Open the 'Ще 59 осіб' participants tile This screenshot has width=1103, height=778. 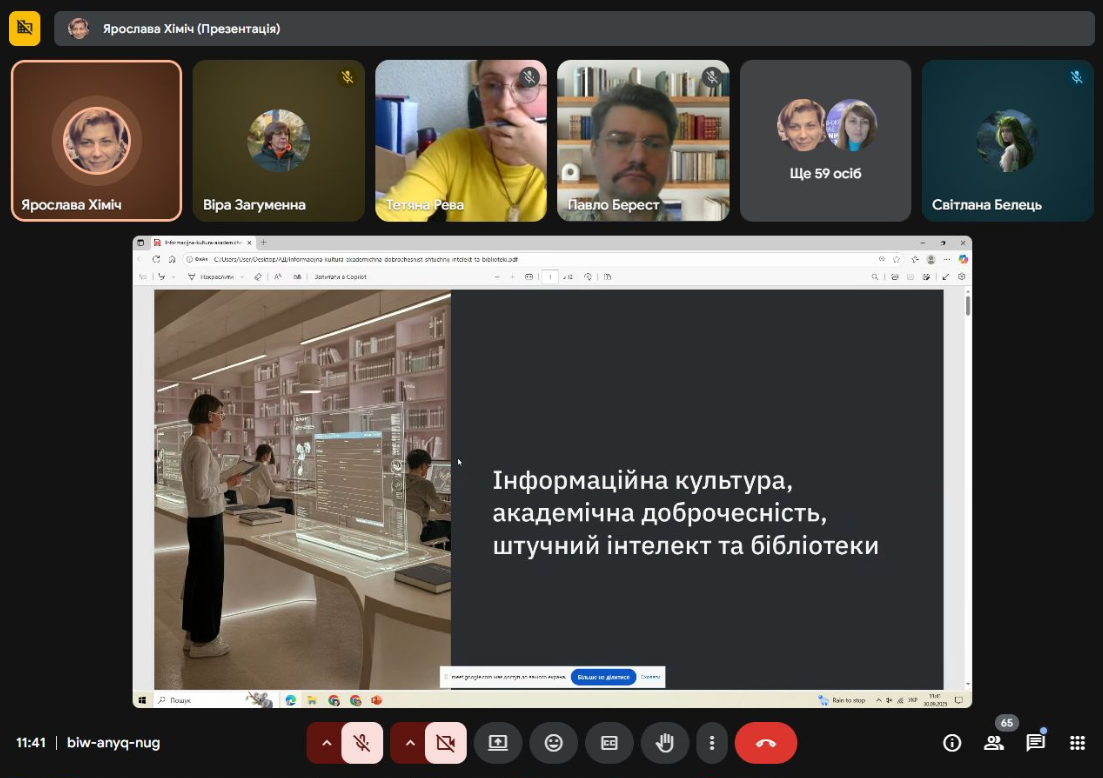(825, 141)
